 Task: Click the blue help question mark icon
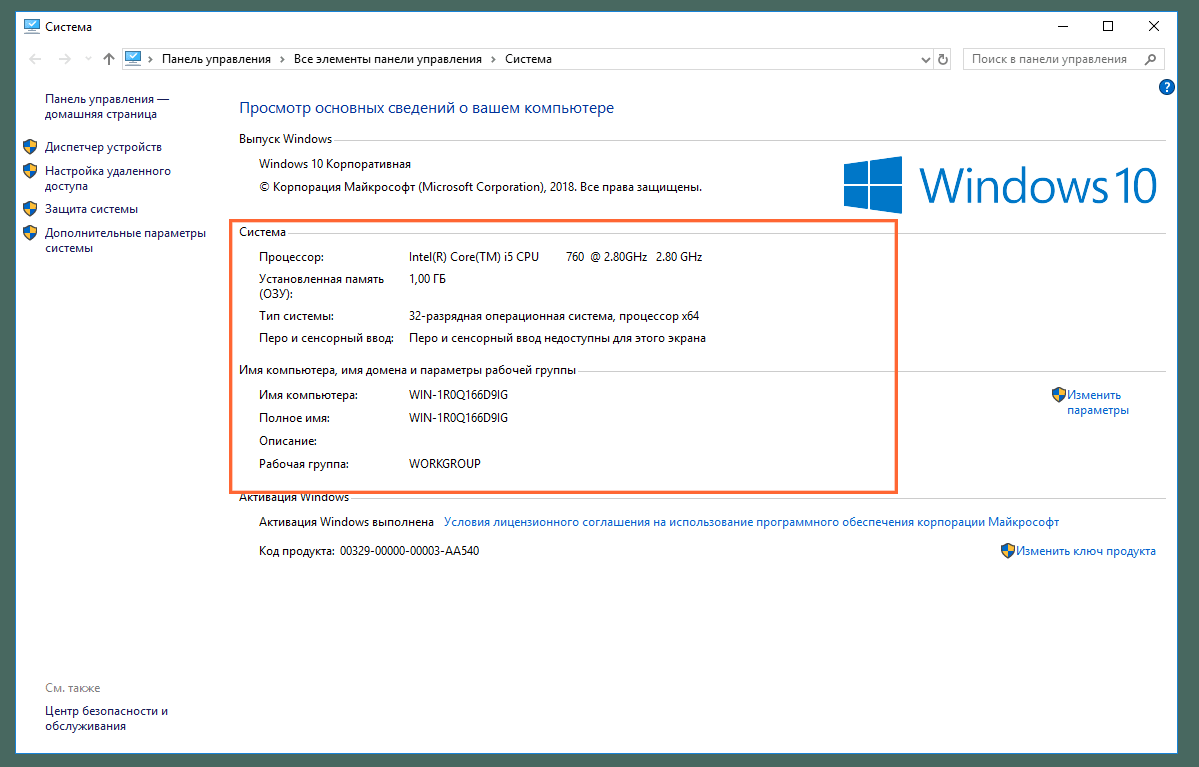[x=1166, y=87]
